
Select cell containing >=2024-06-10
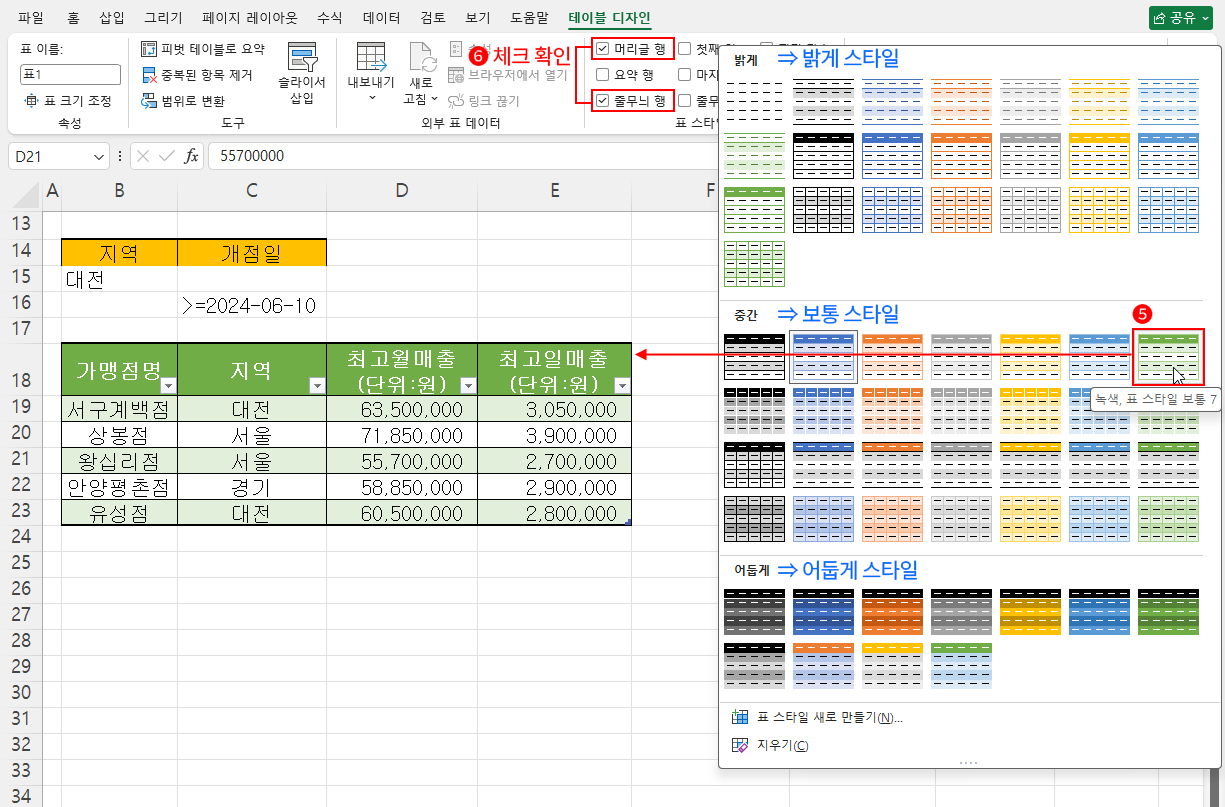[252, 306]
